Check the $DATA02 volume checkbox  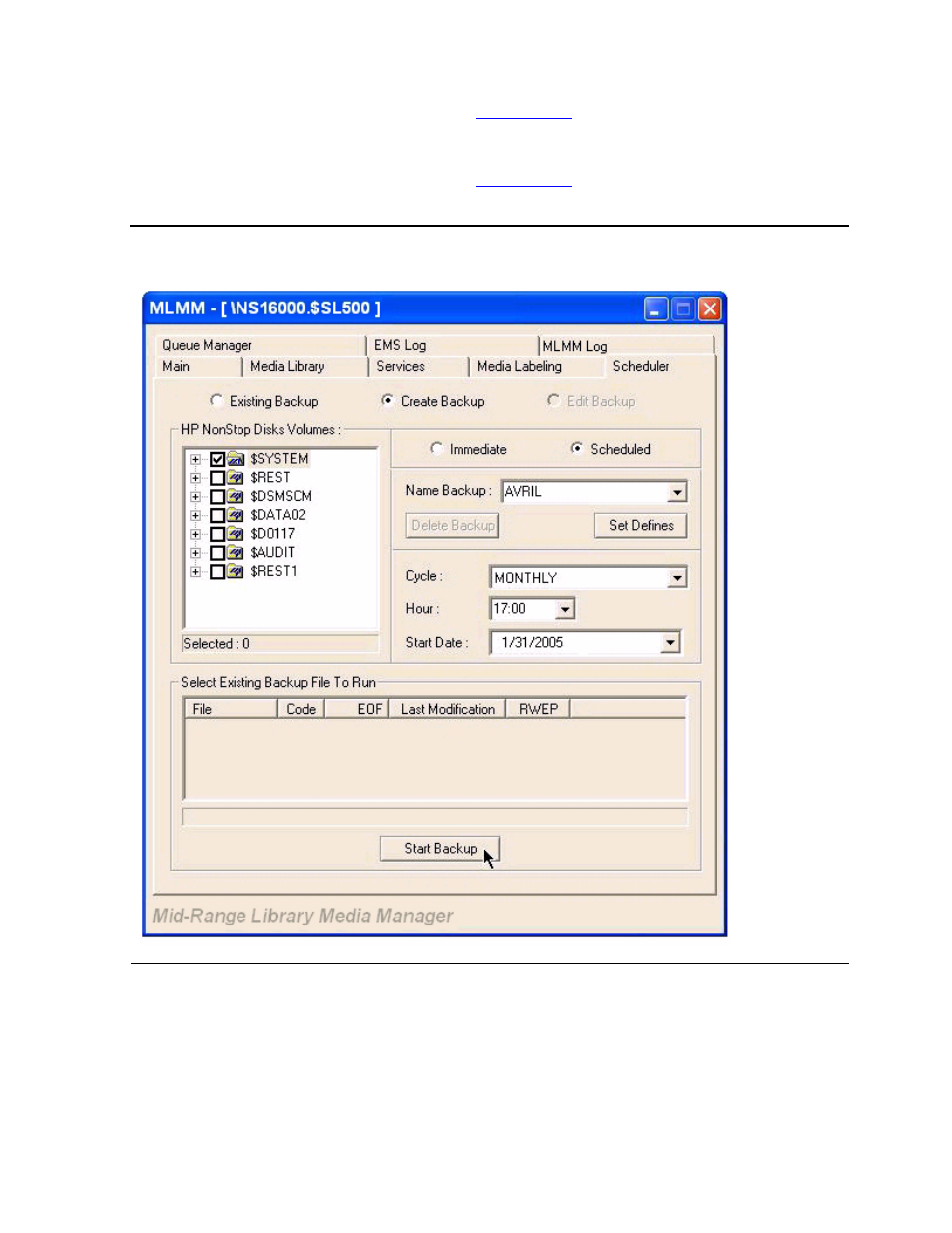point(217,516)
